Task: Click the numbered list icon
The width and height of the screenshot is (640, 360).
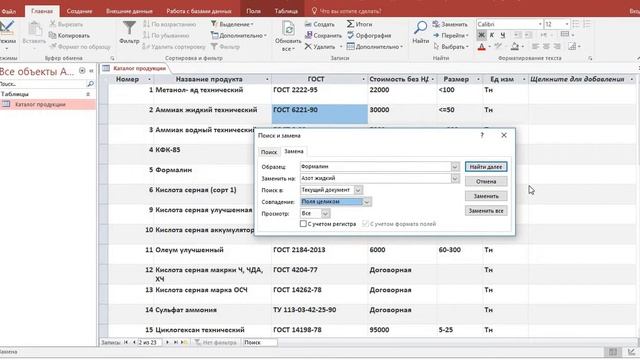Action: point(587,24)
